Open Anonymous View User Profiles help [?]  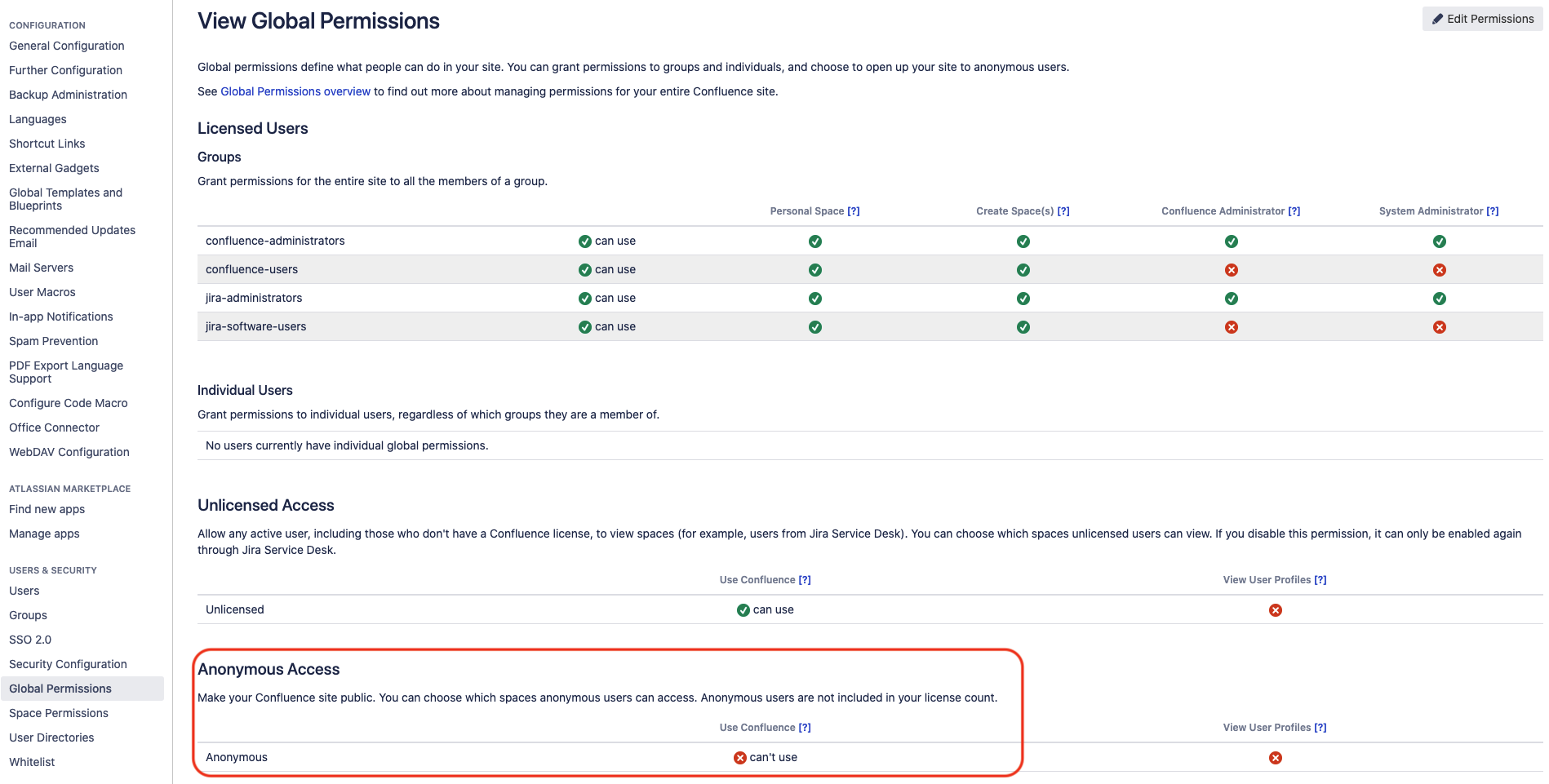(1320, 728)
